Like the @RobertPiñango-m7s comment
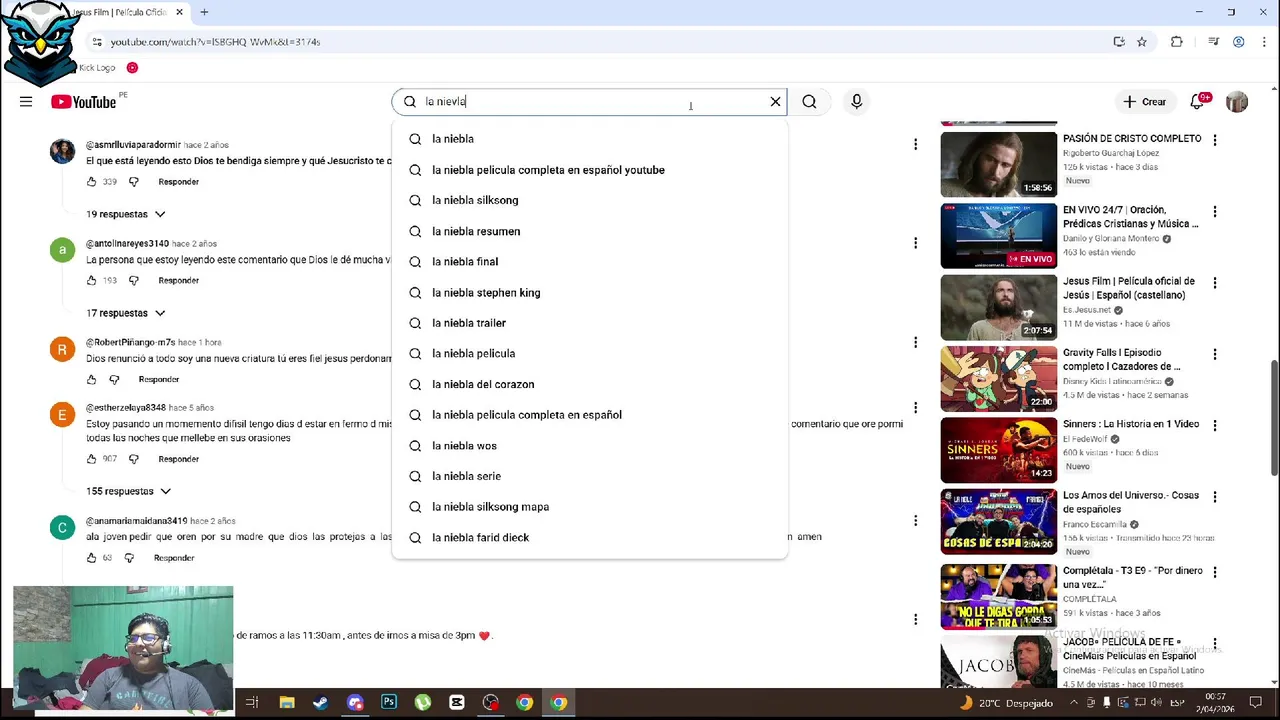Screen dimensions: 1280x720 [x=92, y=380]
